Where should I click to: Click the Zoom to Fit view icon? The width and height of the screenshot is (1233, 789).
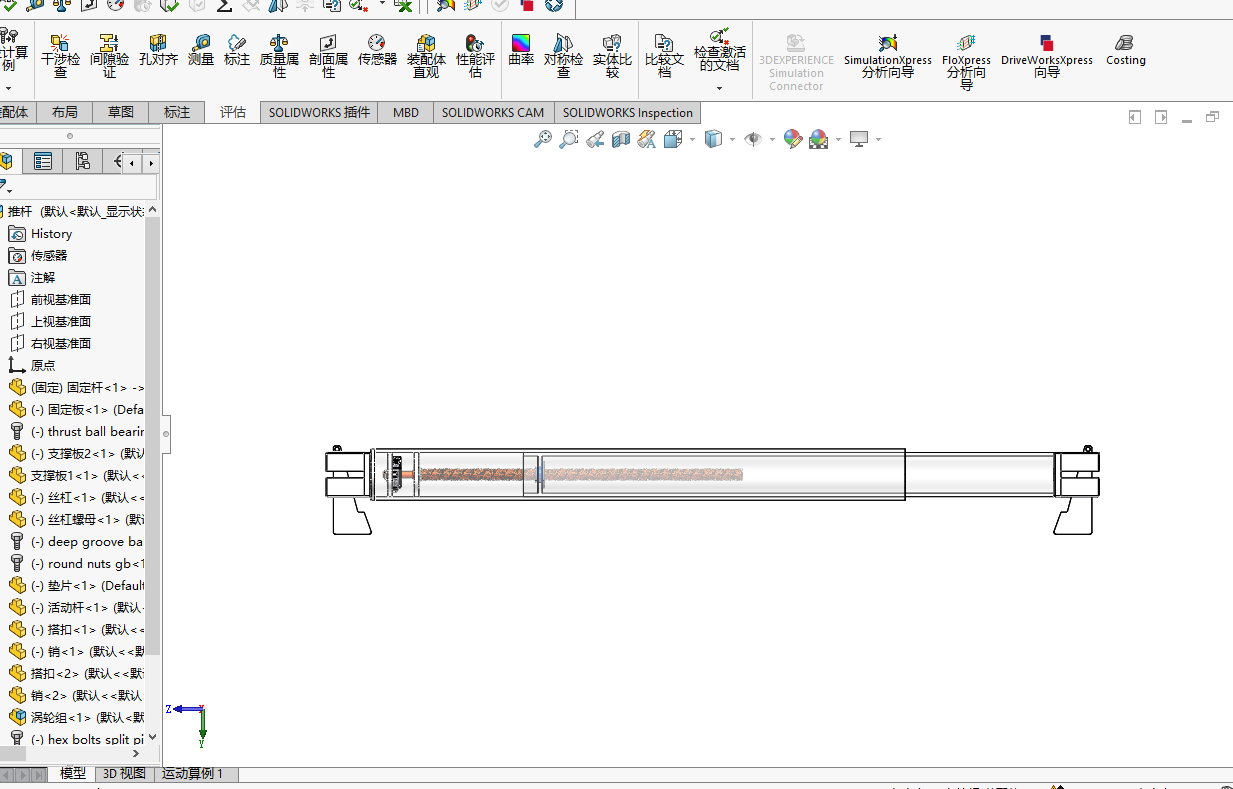[543, 139]
